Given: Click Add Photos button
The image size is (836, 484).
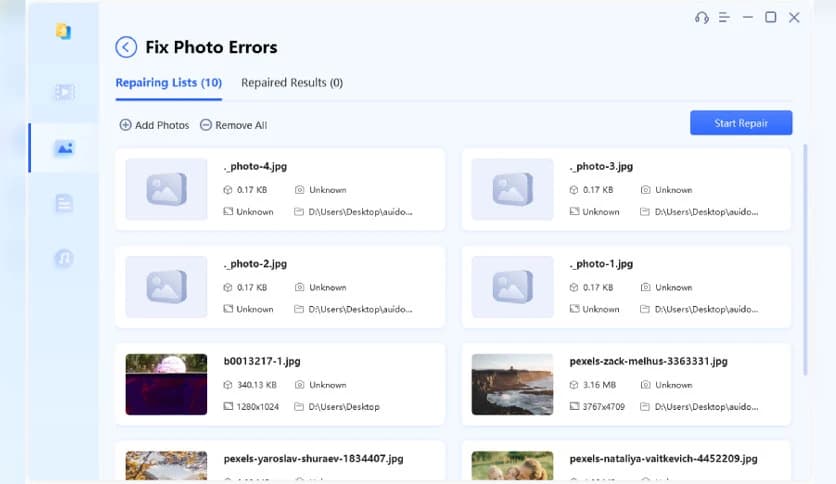Looking at the screenshot, I should (x=154, y=125).
